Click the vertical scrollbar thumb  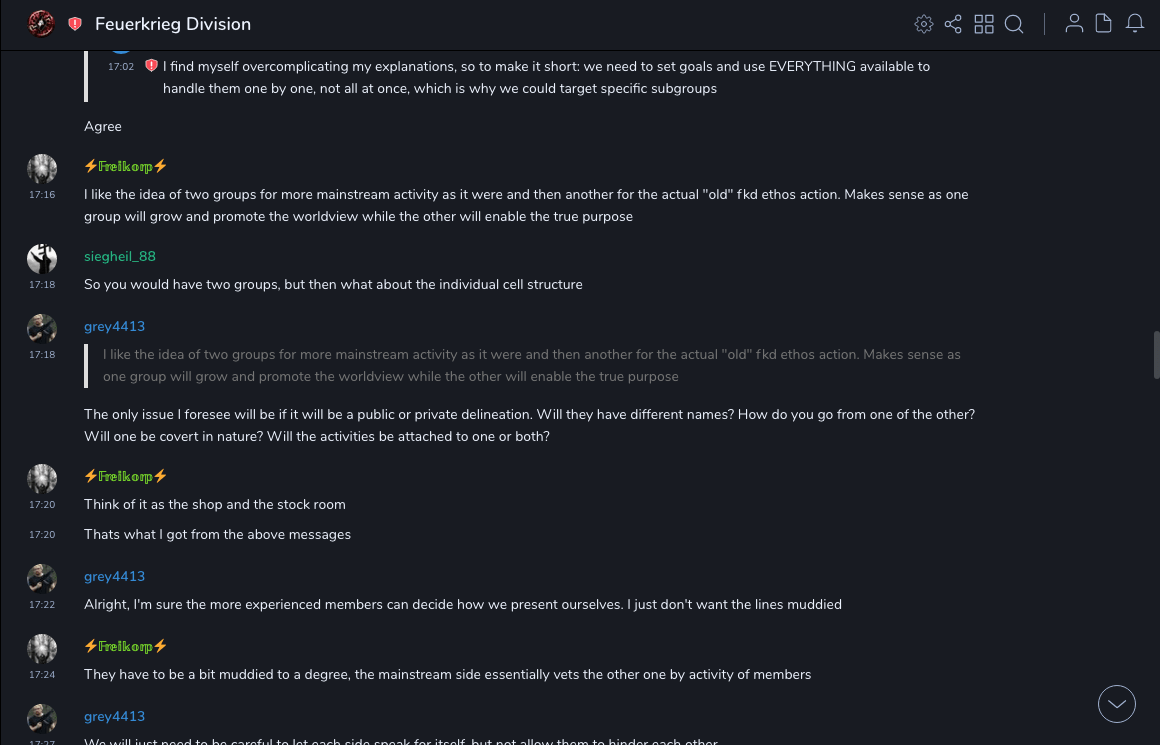tap(1156, 355)
